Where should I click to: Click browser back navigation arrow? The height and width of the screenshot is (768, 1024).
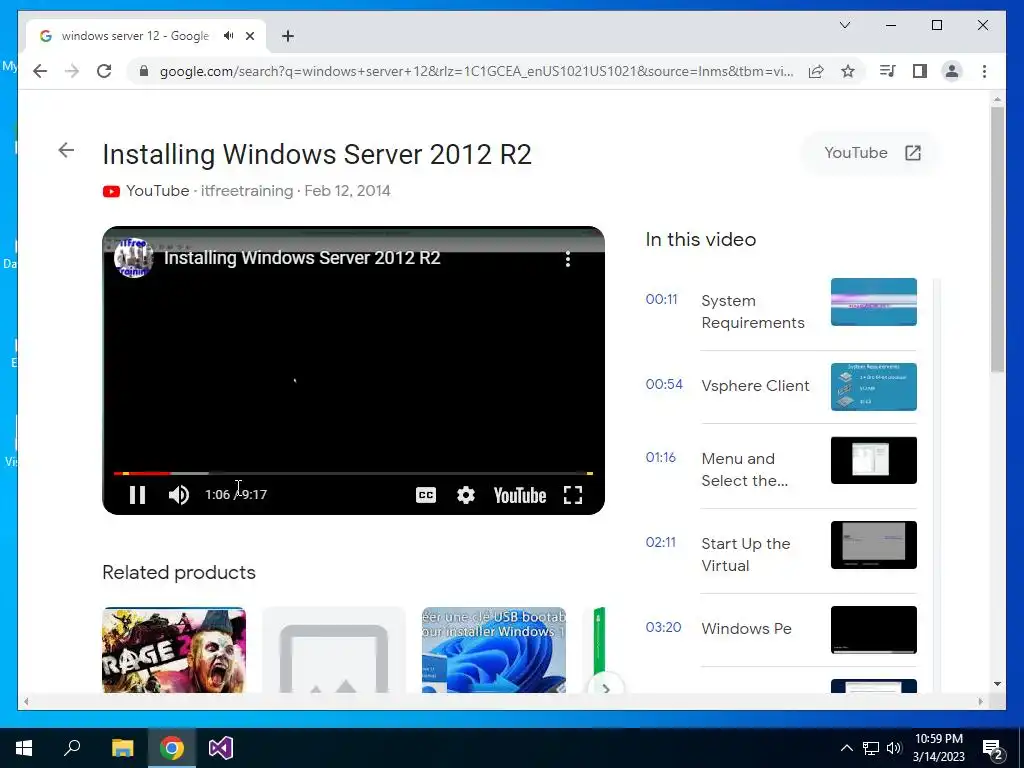pos(40,71)
